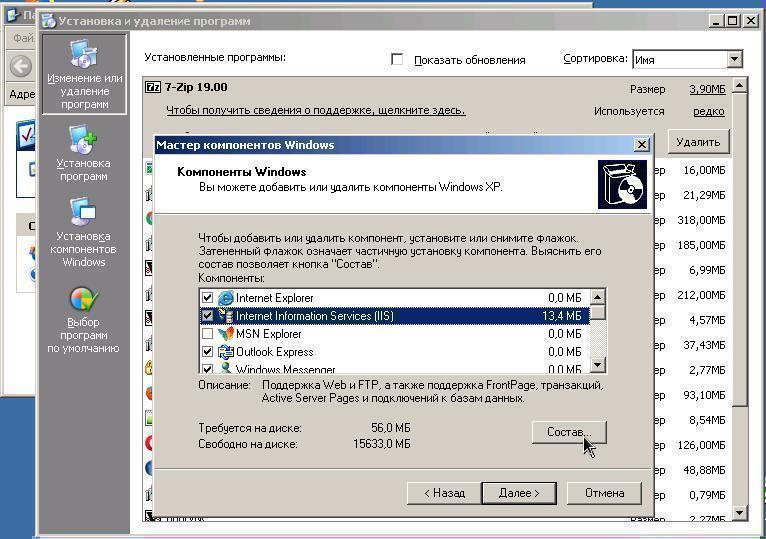766x539 pixels.
Task: Click the Отмена button
Action: [x=604, y=493]
